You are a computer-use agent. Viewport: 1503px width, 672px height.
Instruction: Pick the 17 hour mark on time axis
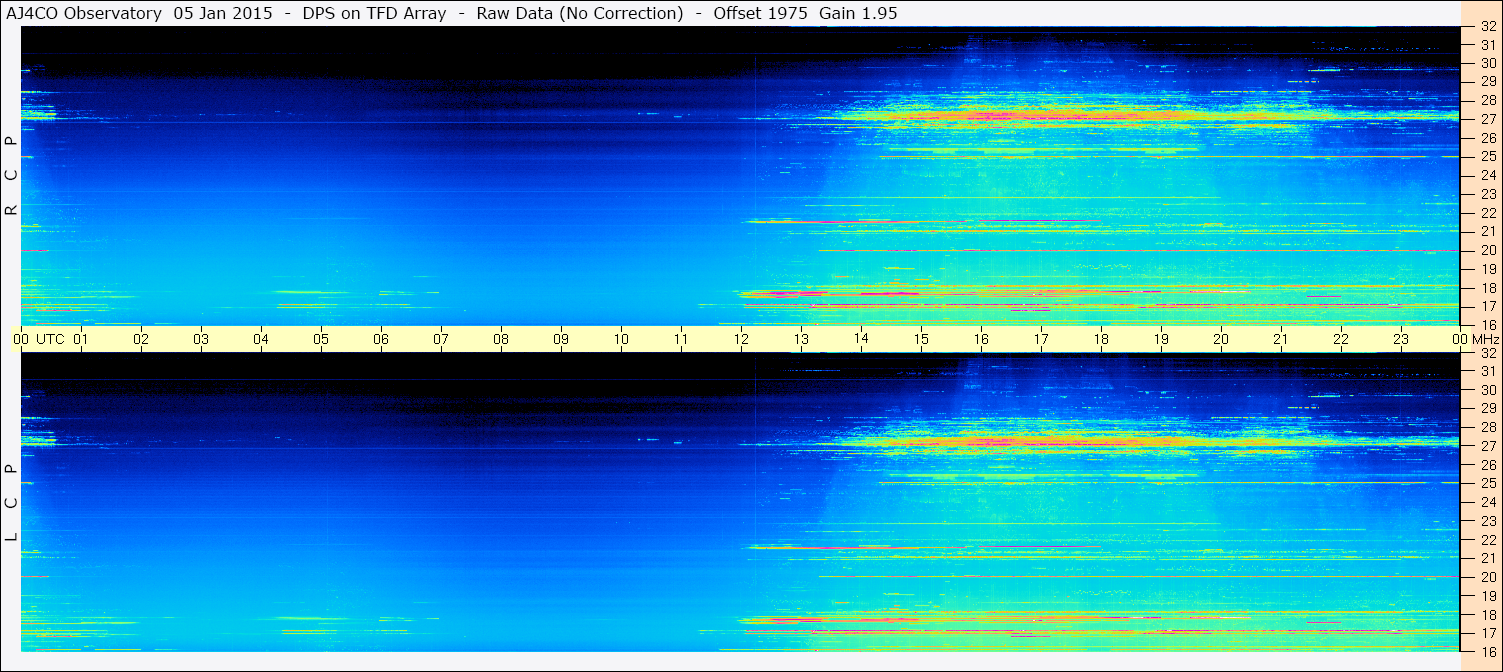pos(1041,339)
